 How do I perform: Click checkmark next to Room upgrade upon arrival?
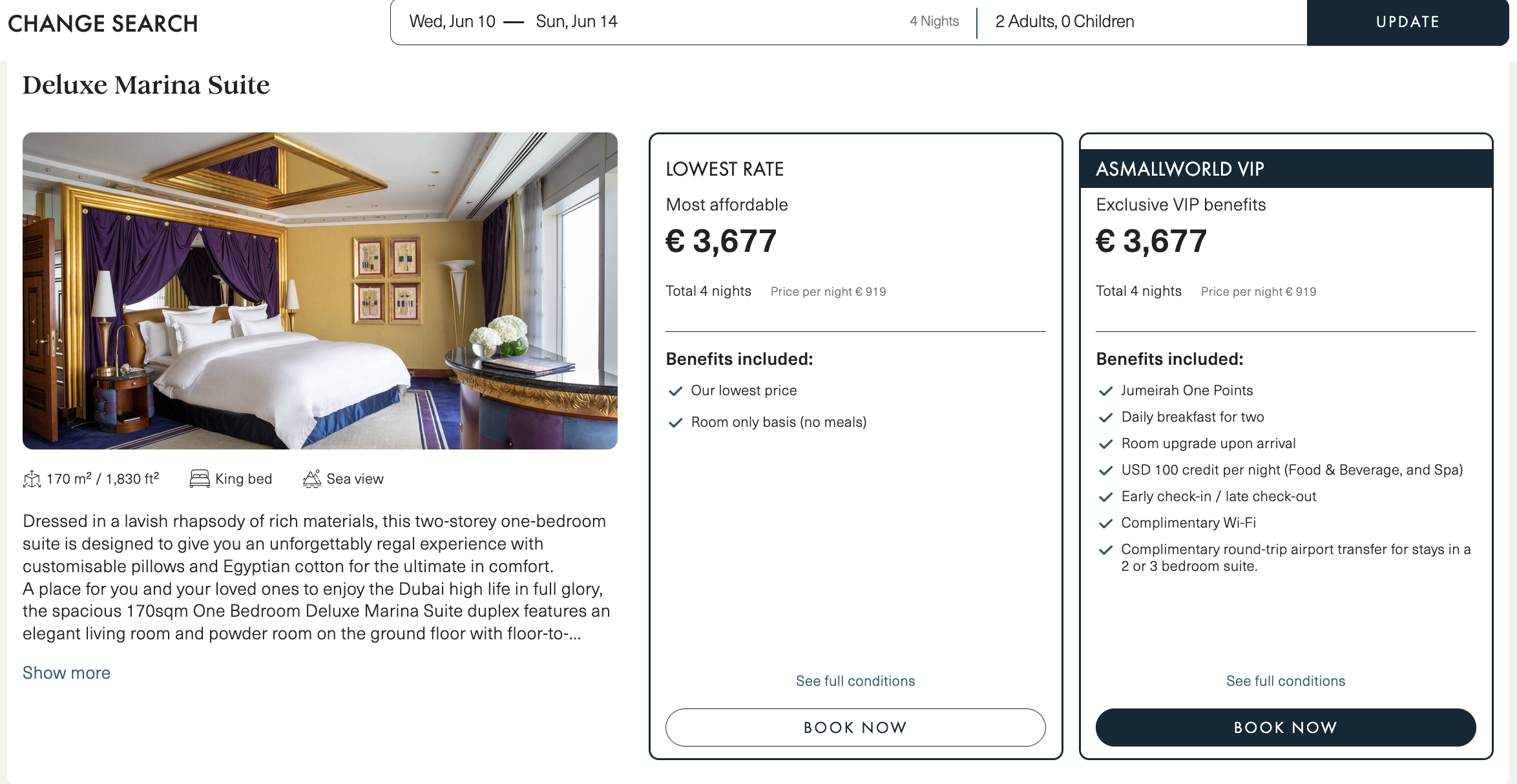(1106, 444)
